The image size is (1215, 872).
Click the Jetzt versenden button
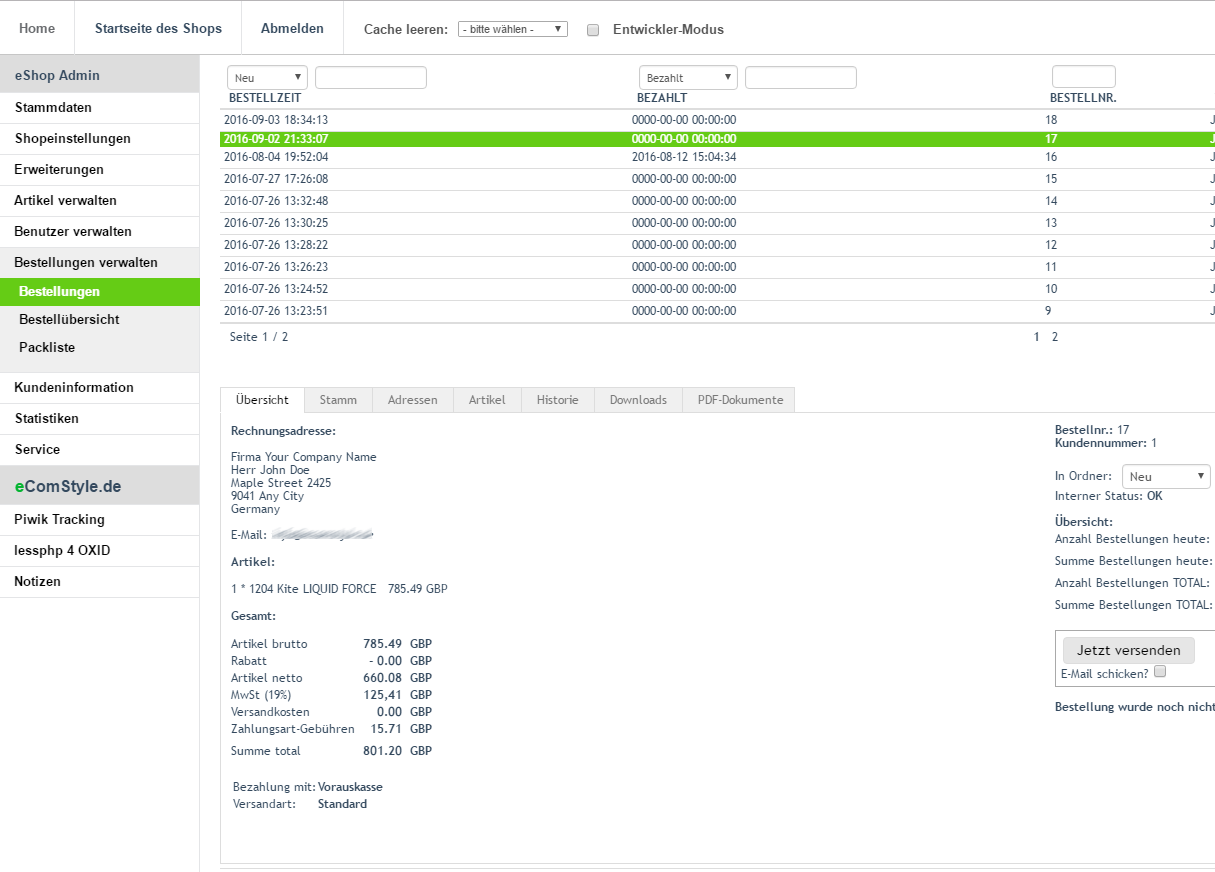point(1129,650)
